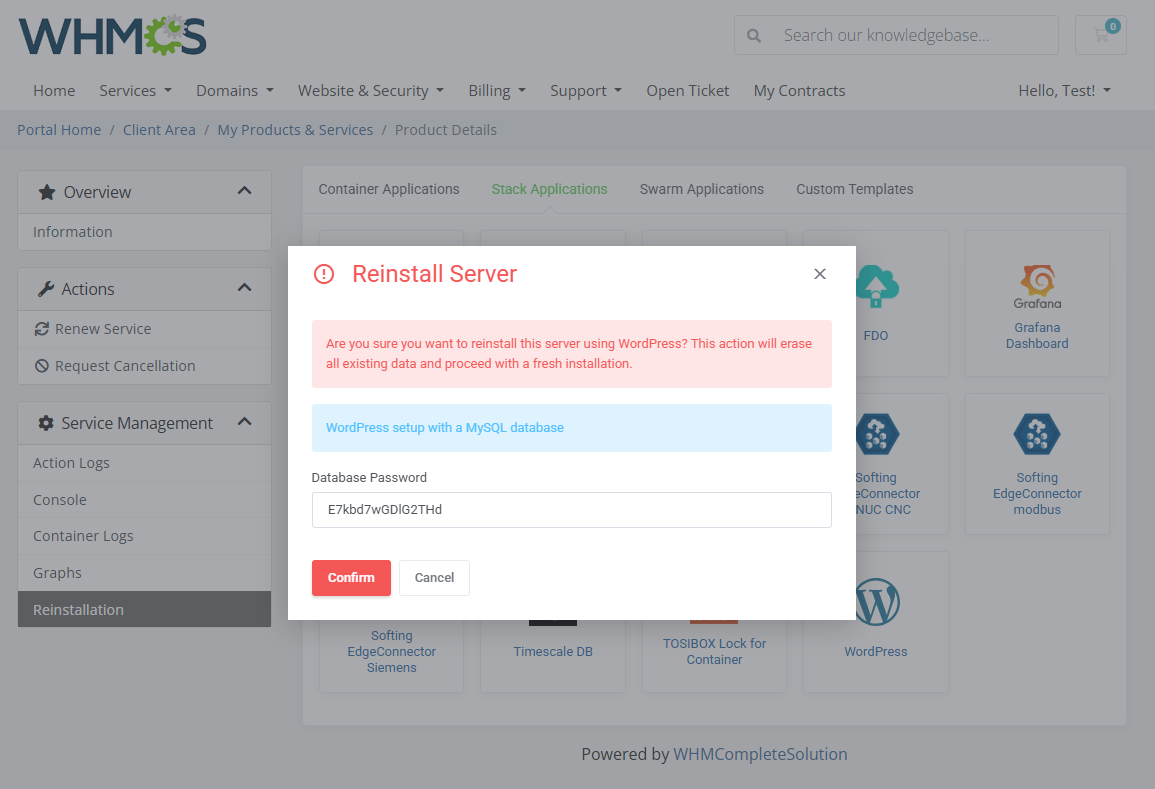Collapse the Service Management panel

243,422
